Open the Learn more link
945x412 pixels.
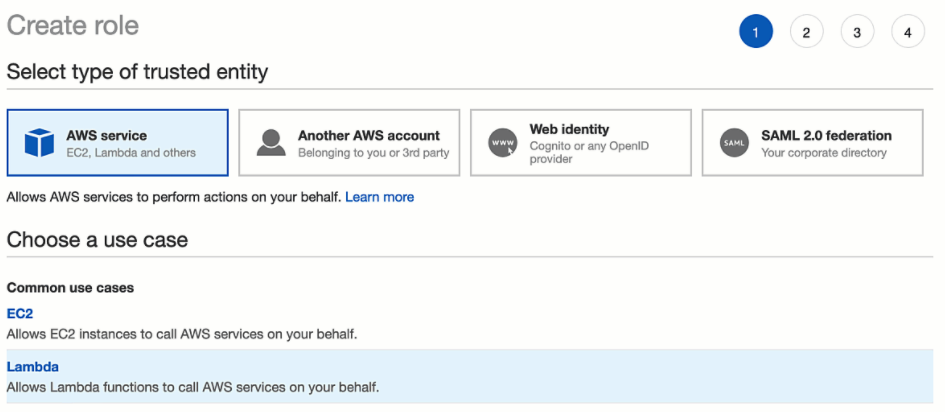pyautogui.click(x=379, y=197)
